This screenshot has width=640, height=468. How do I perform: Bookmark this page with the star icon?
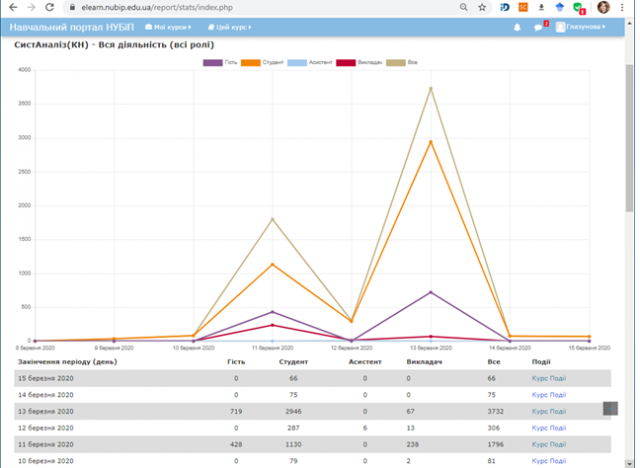coord(482,7)
